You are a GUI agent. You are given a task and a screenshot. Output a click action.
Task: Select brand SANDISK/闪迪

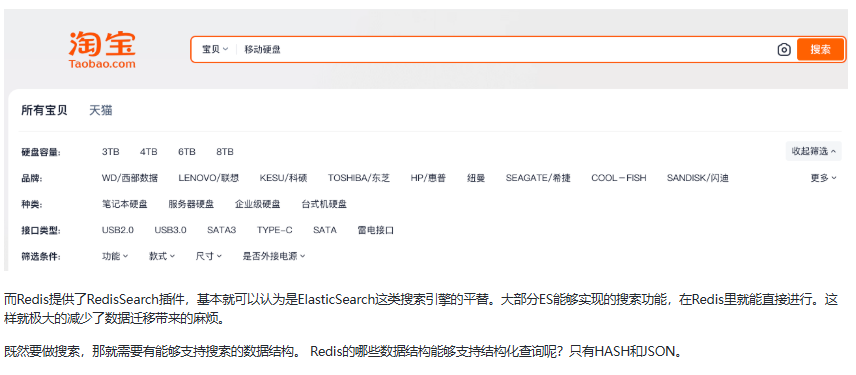tap(698, 178)
